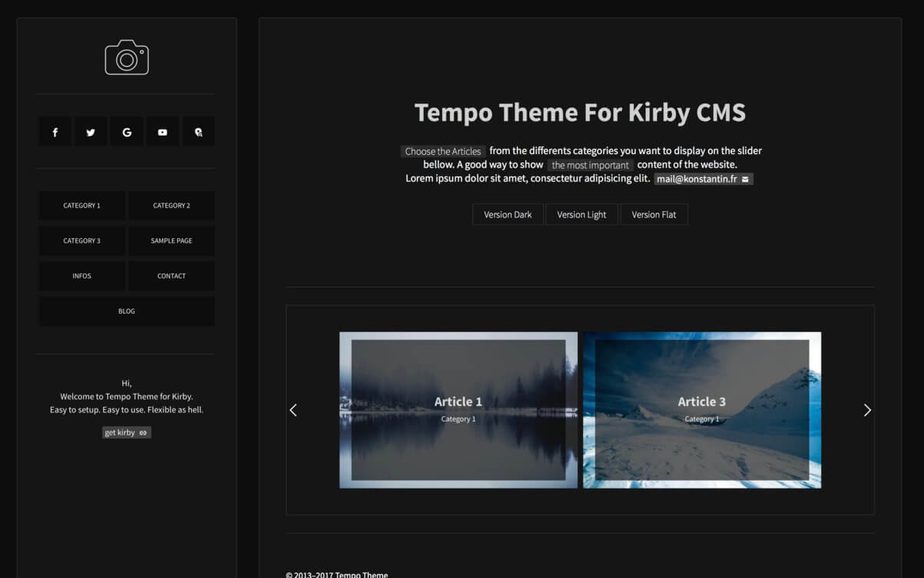Open the Contact page
The height and width of the screenshot is (578, 924).
[x=171, y=276]
